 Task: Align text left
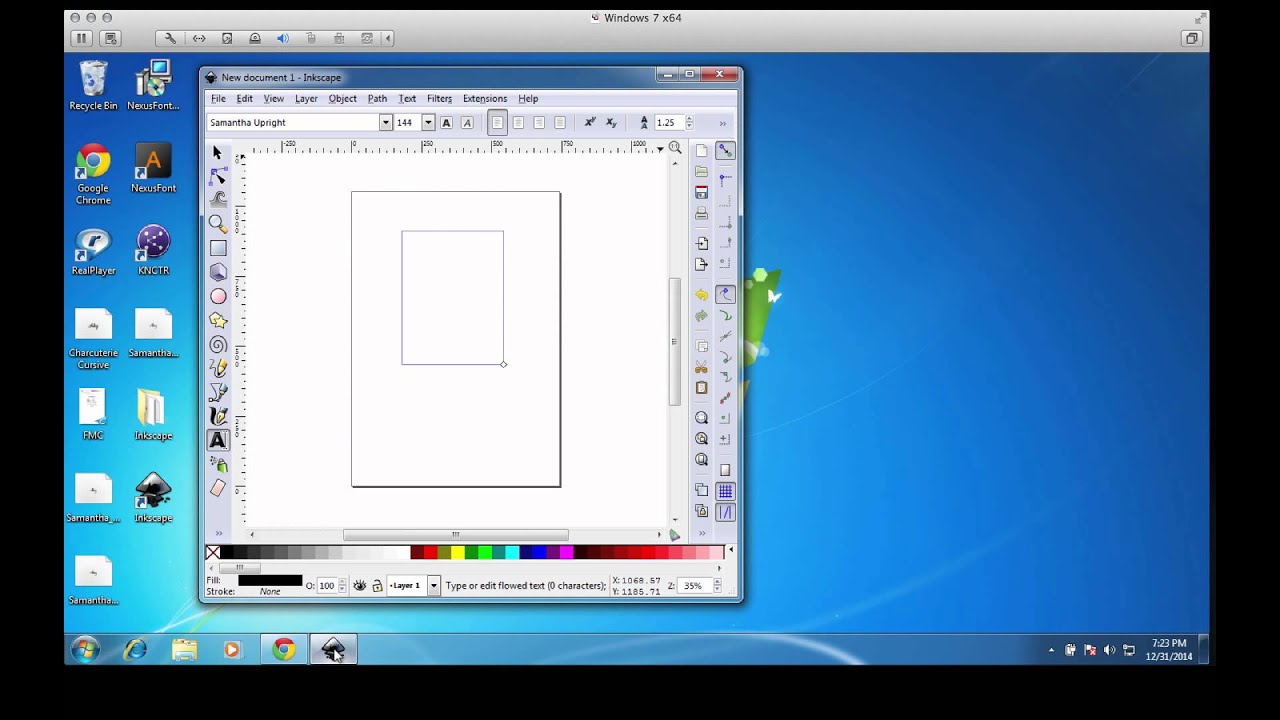coord(497,123)
